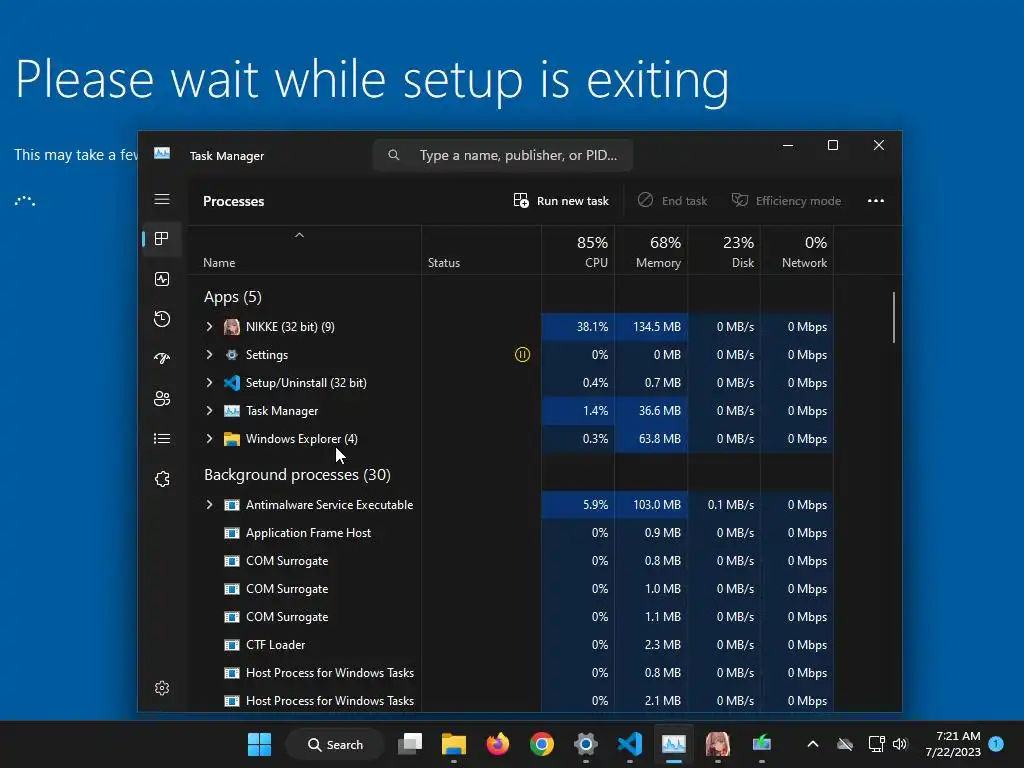Click the process list vertical scrollbar
Image resolution: width=1024 pixels, height=768 pixels.
893,317
